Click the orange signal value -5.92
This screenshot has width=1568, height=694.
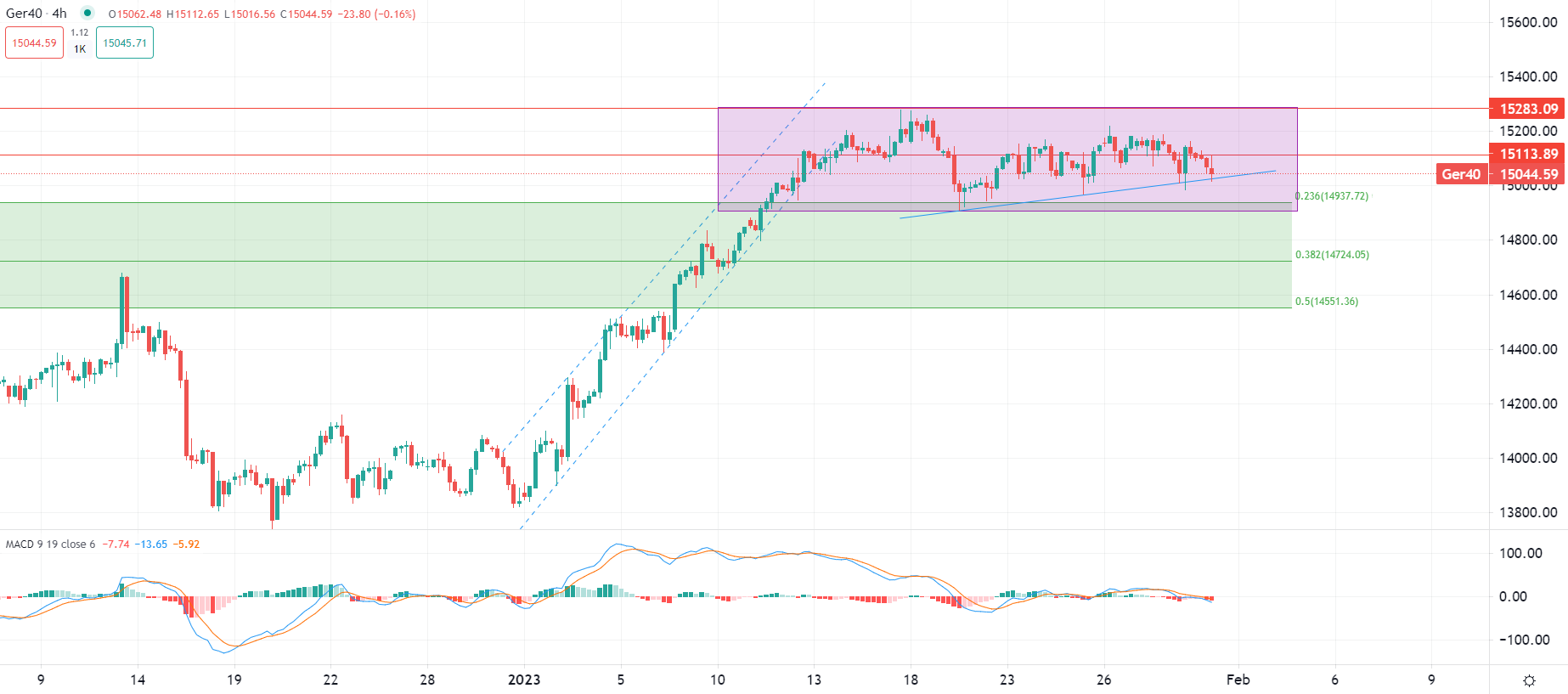[x=187, y=544]
